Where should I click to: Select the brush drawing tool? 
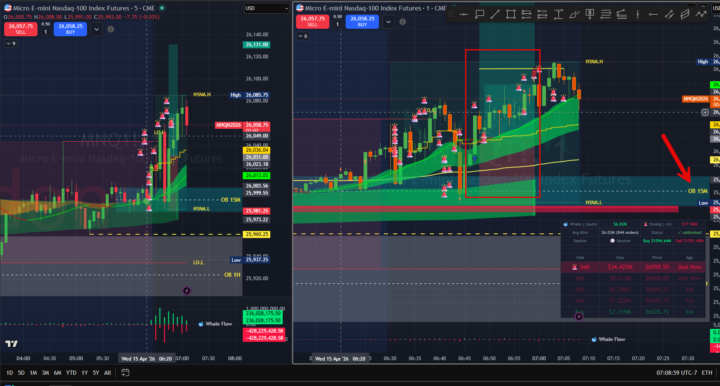574,15
